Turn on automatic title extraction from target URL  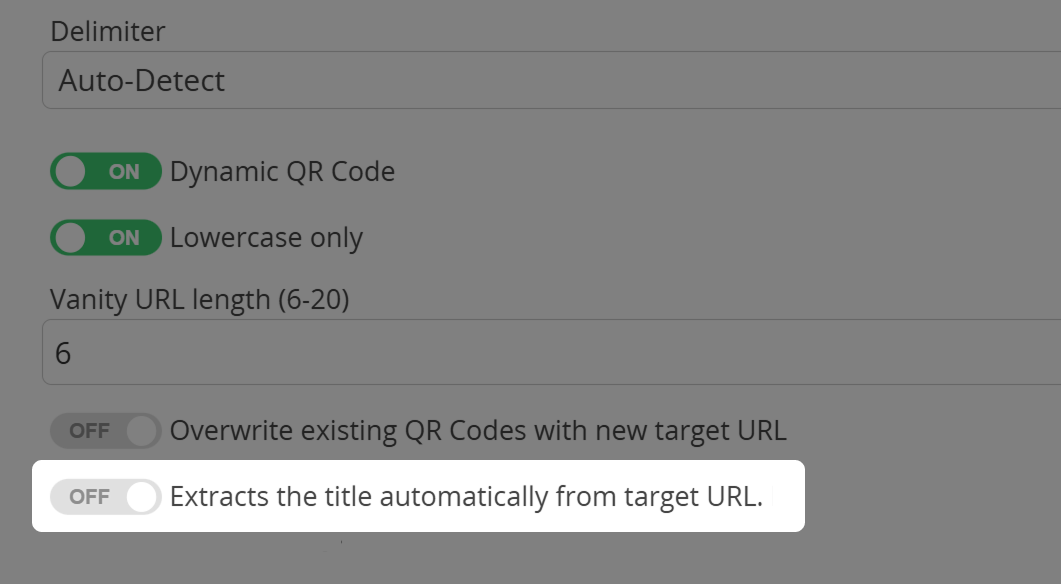click(104, 495)
